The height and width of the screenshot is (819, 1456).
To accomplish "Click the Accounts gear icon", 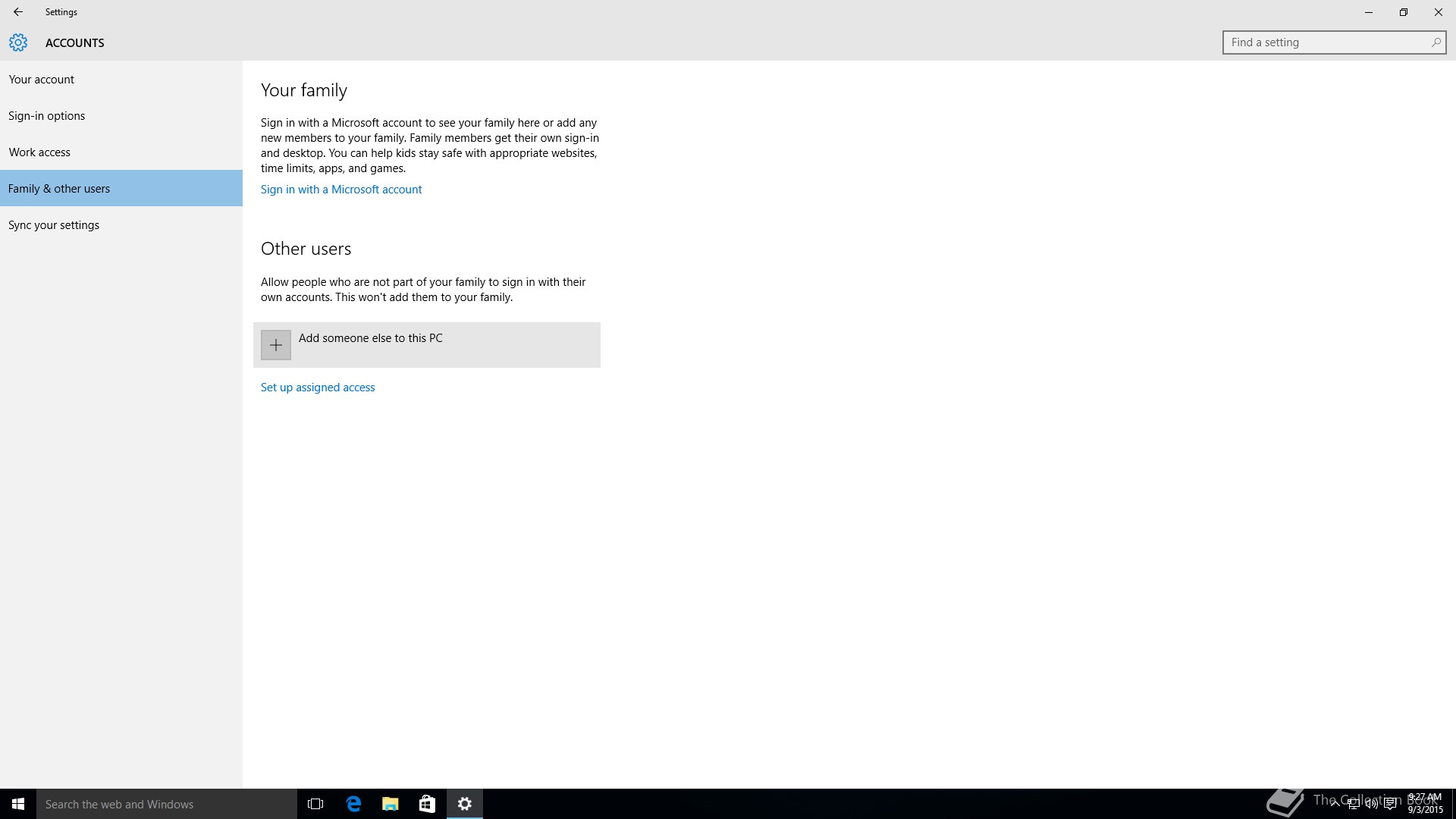I will (x=18, y=42).
